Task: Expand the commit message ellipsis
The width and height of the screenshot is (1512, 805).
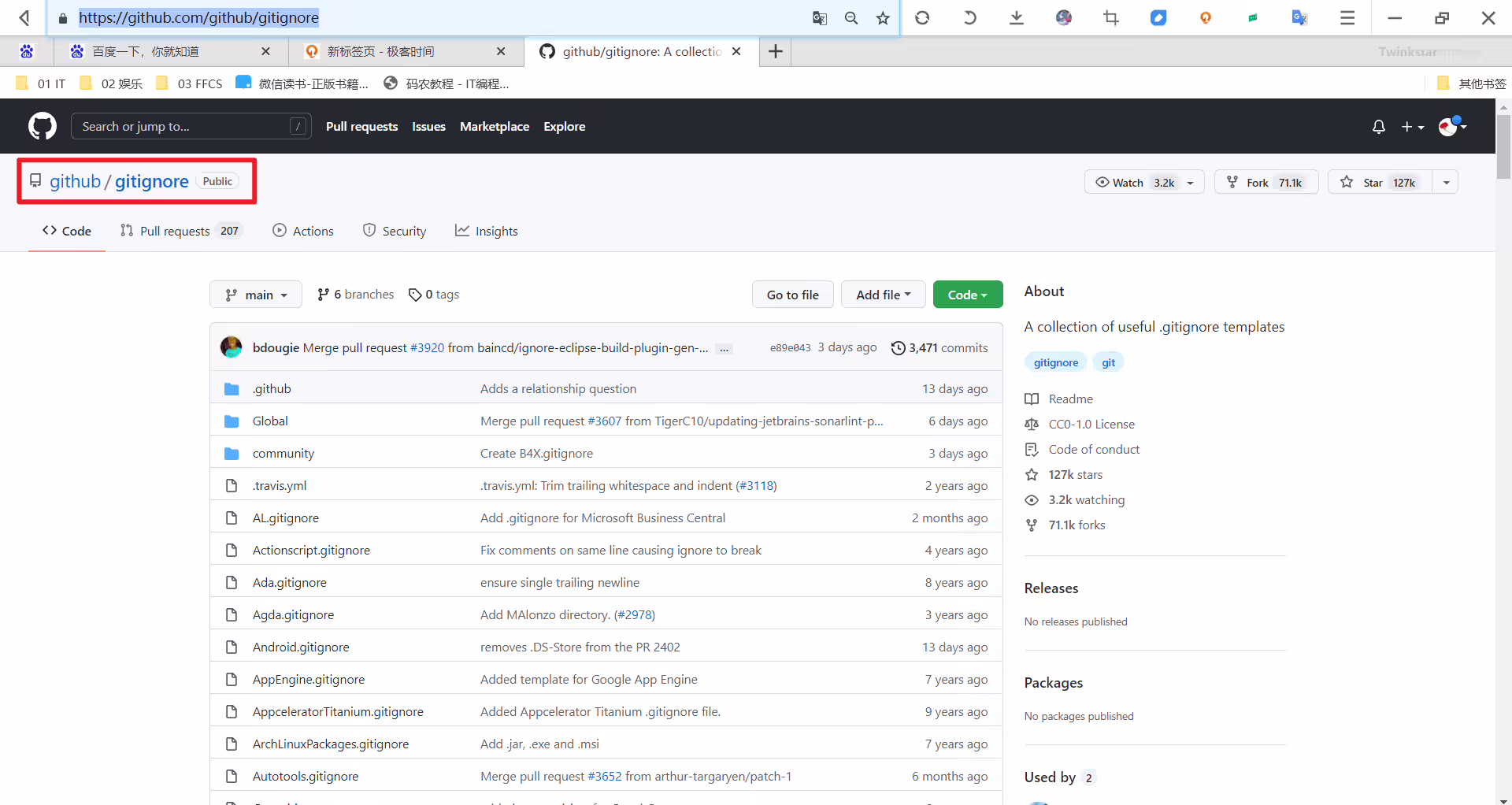Action: pos(724,348)
